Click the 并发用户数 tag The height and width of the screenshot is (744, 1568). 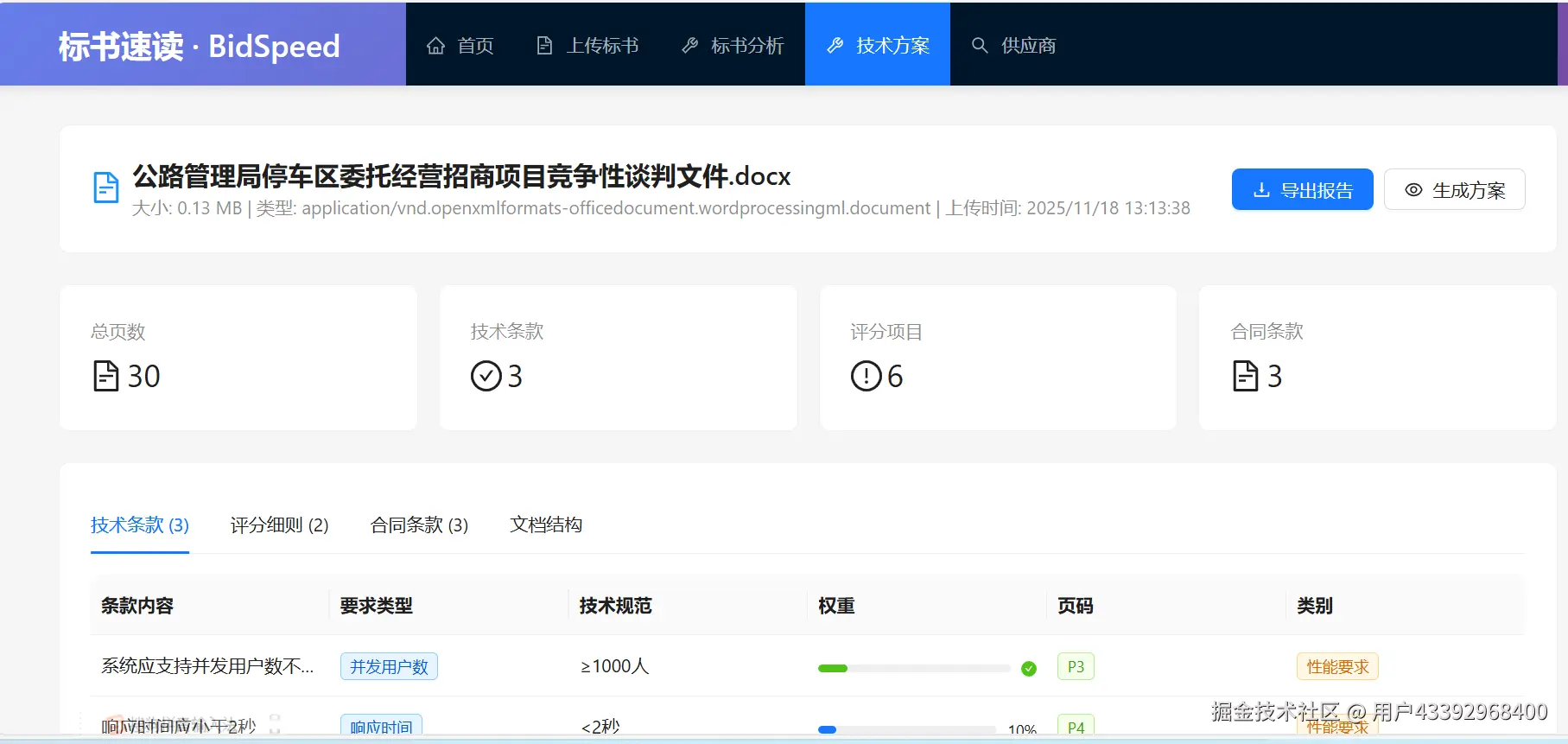[389, 666]
